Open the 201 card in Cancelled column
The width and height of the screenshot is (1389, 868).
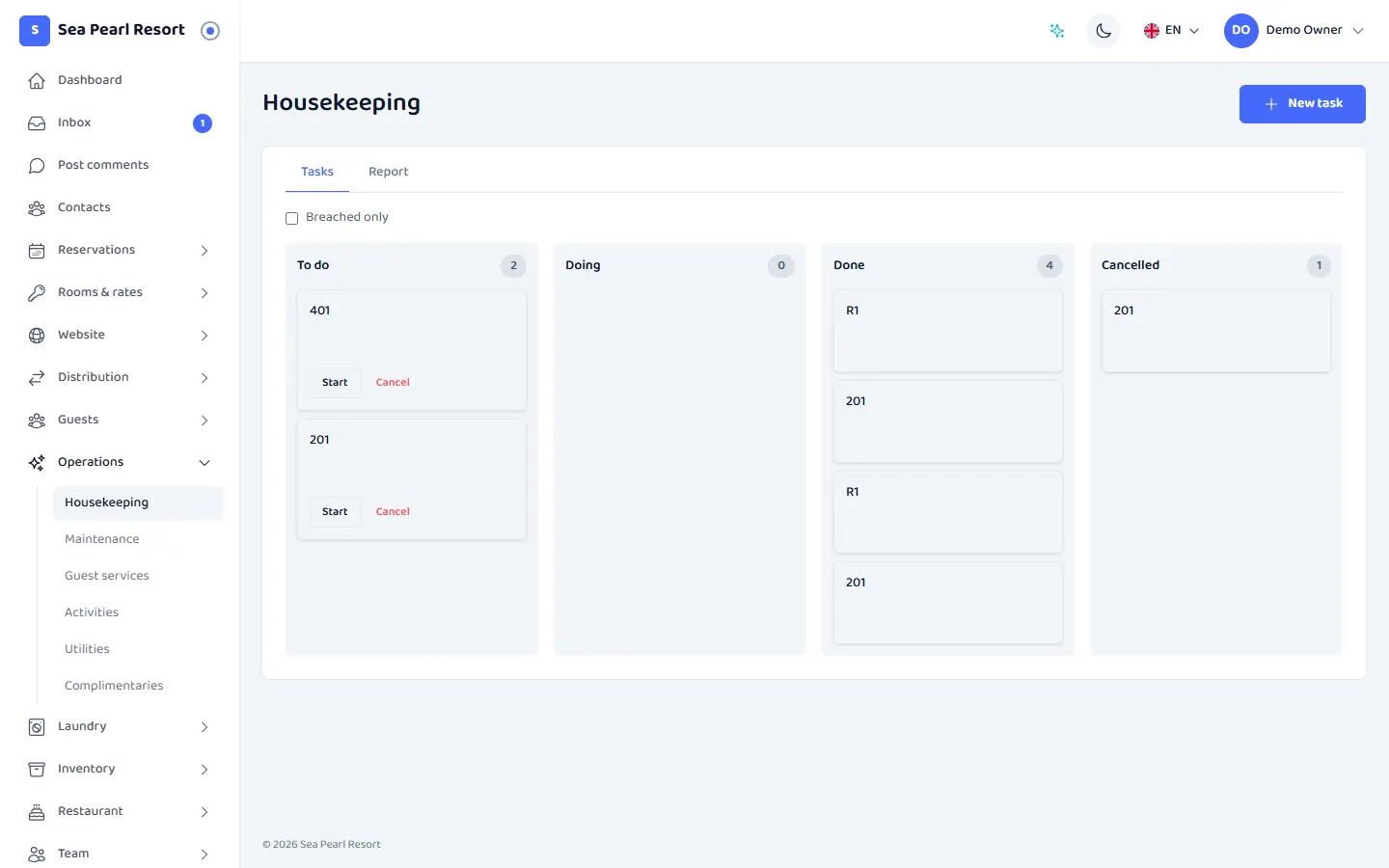coord(1215,331)
